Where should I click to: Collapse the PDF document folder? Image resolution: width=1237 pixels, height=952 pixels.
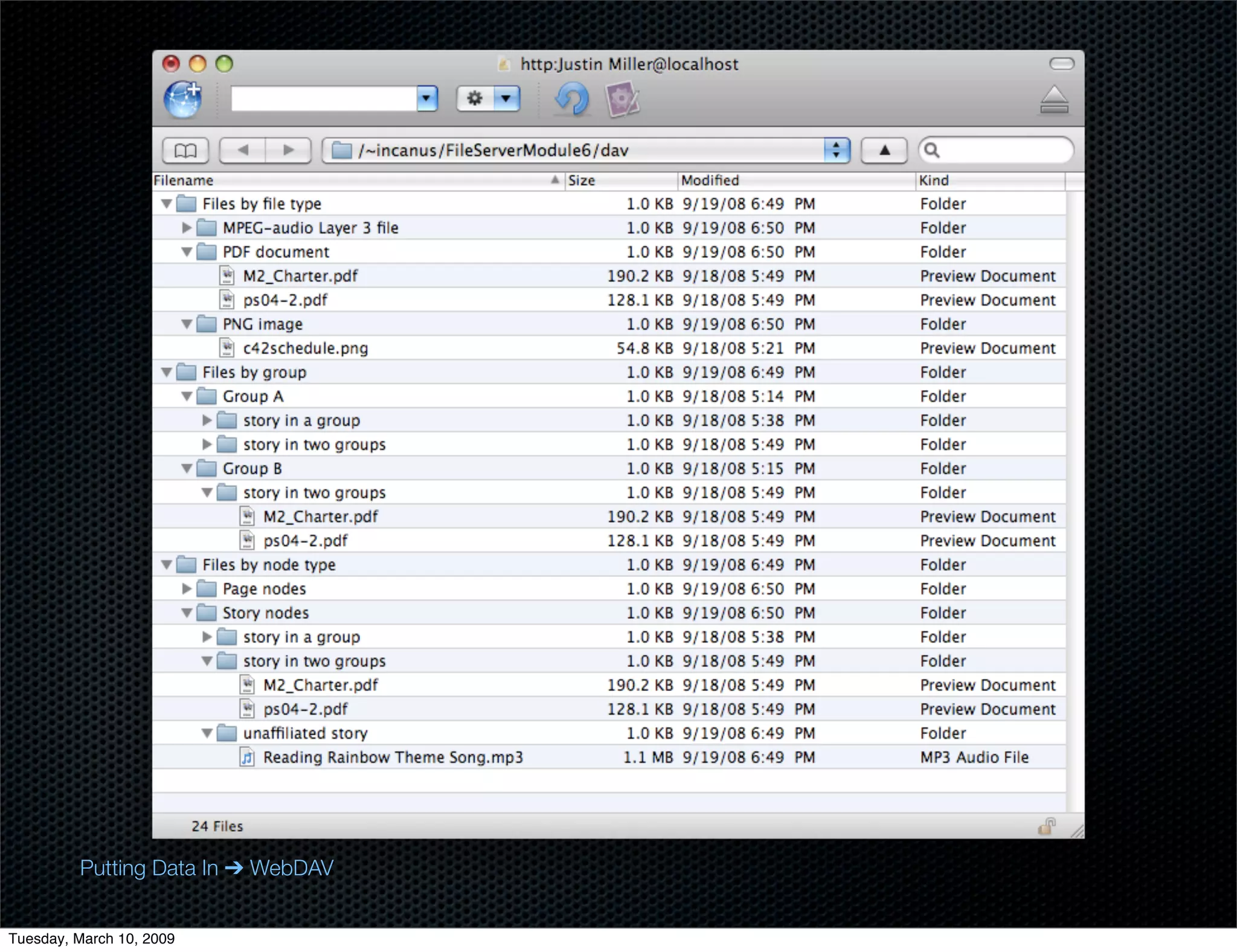click(x=187, y=252)
